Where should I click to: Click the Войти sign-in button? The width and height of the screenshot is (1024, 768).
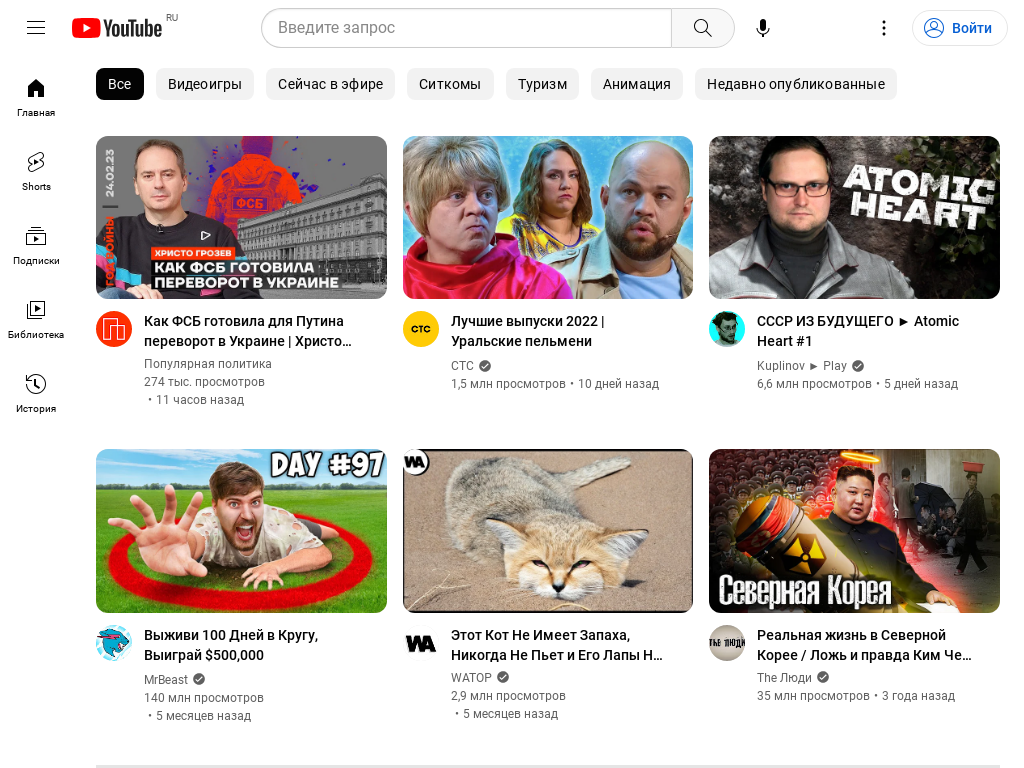click(x=959, y=28)
